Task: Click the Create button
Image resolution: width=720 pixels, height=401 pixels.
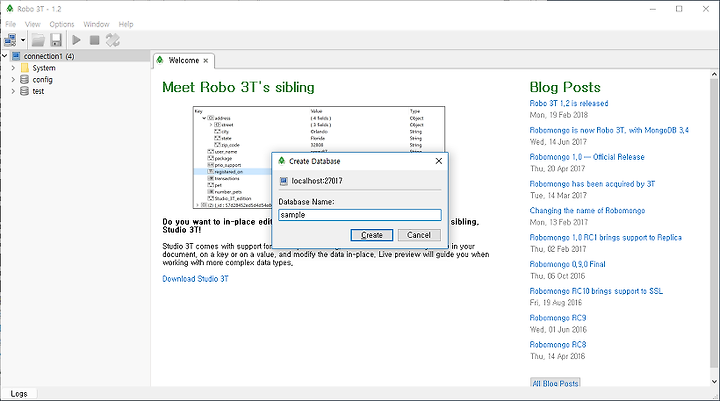Action: (371, 235)
